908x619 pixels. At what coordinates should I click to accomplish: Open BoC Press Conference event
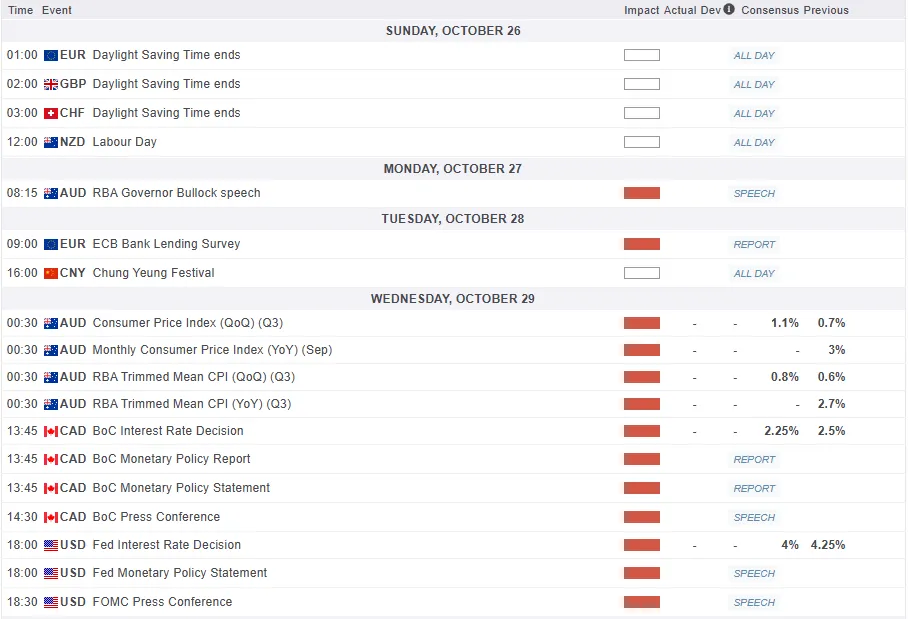(156, 517)
